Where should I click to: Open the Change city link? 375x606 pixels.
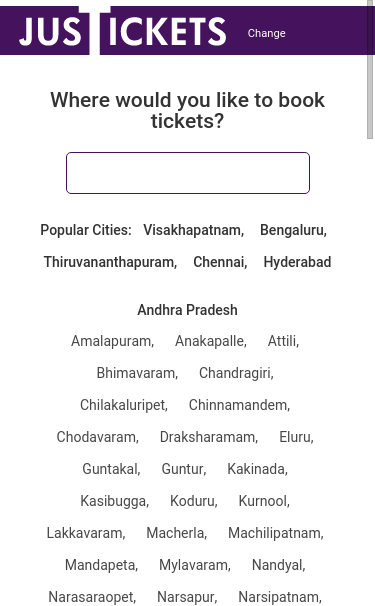(x=266, y=33)
